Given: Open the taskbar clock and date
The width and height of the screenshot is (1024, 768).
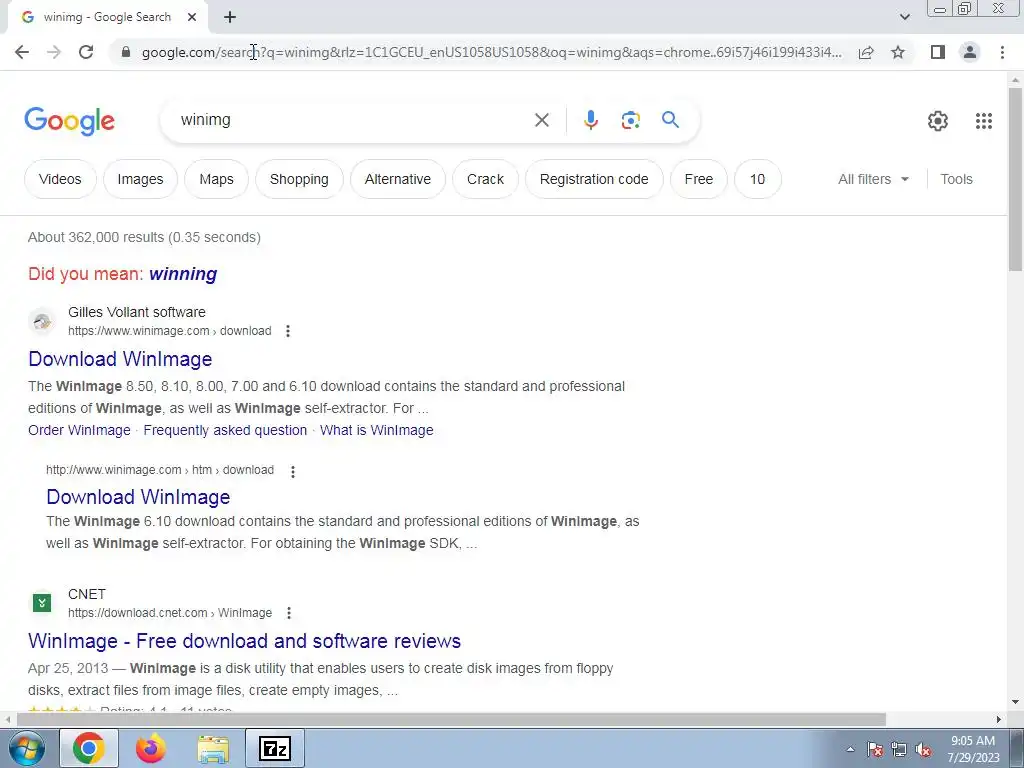Looking at the screenshot, I should point(973,749).
